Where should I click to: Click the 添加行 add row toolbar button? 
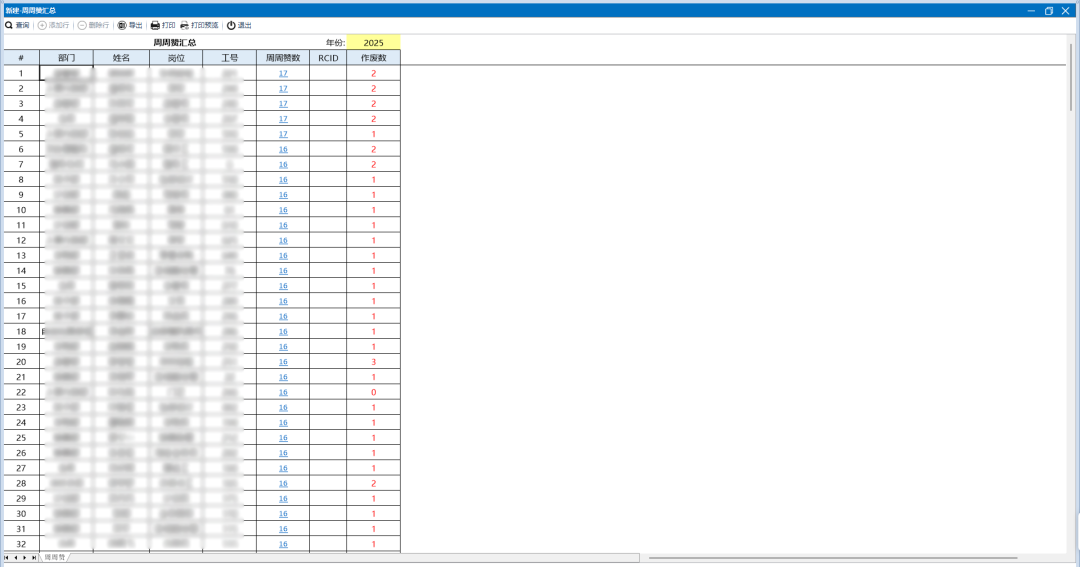pyautogui.click(x=54, y=25)
